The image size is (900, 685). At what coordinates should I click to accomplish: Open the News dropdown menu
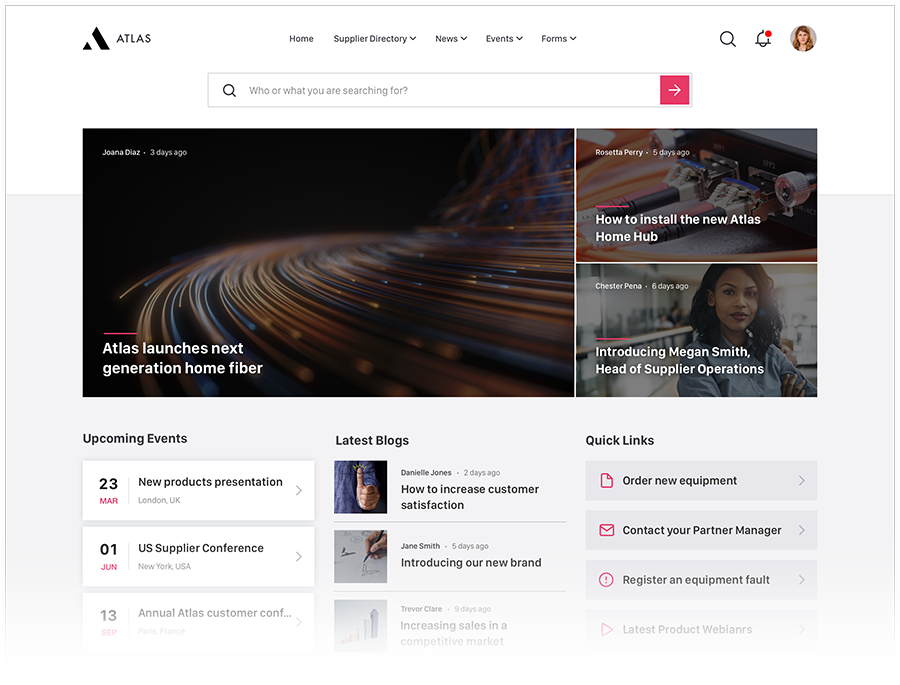pyautogui.click(x=450, y=38)
